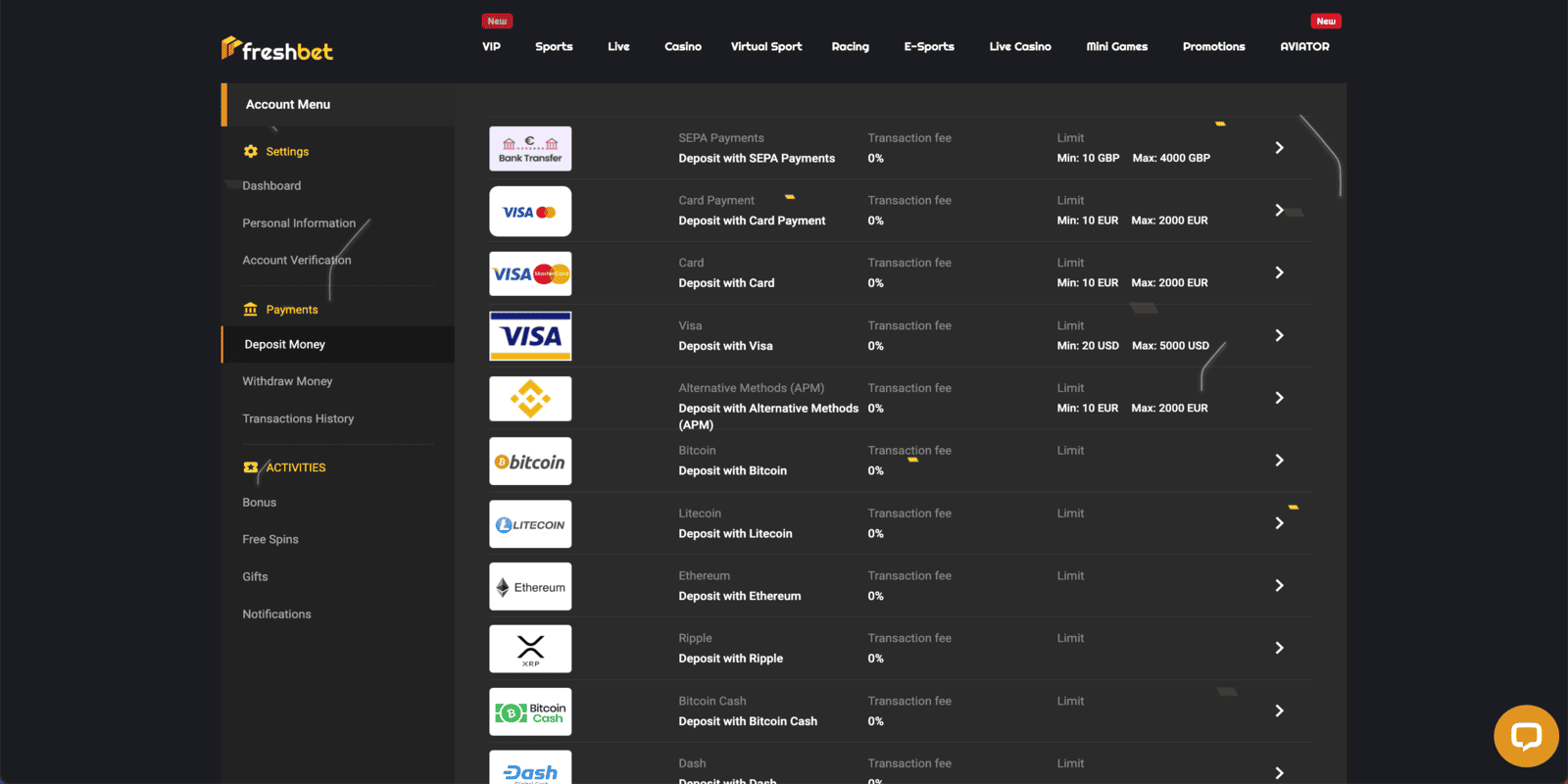Open the Card Payment row chevron
The height and width of the screenshot is (784, 1568).
[1279, 210]
